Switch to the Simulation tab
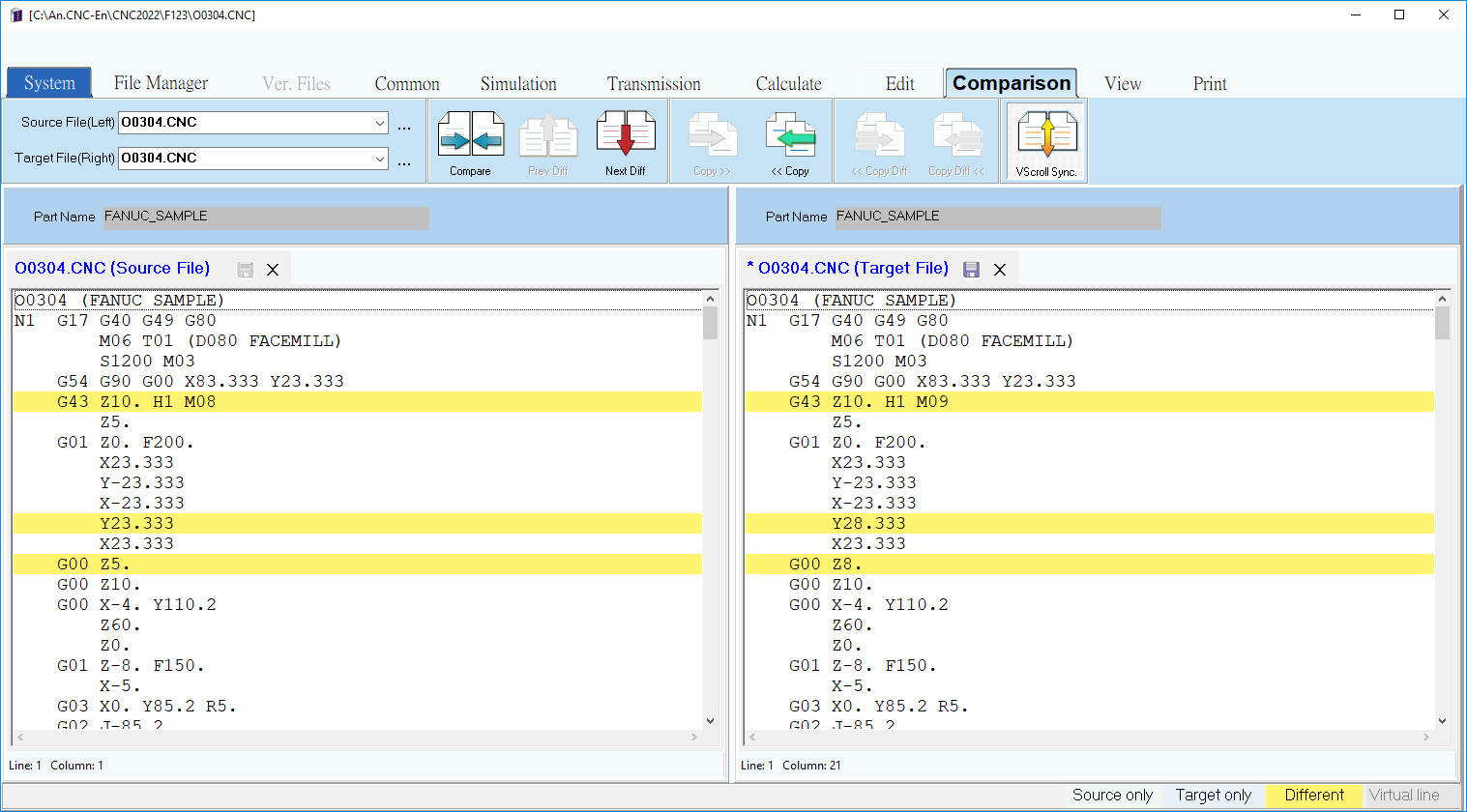 point(518,84)
